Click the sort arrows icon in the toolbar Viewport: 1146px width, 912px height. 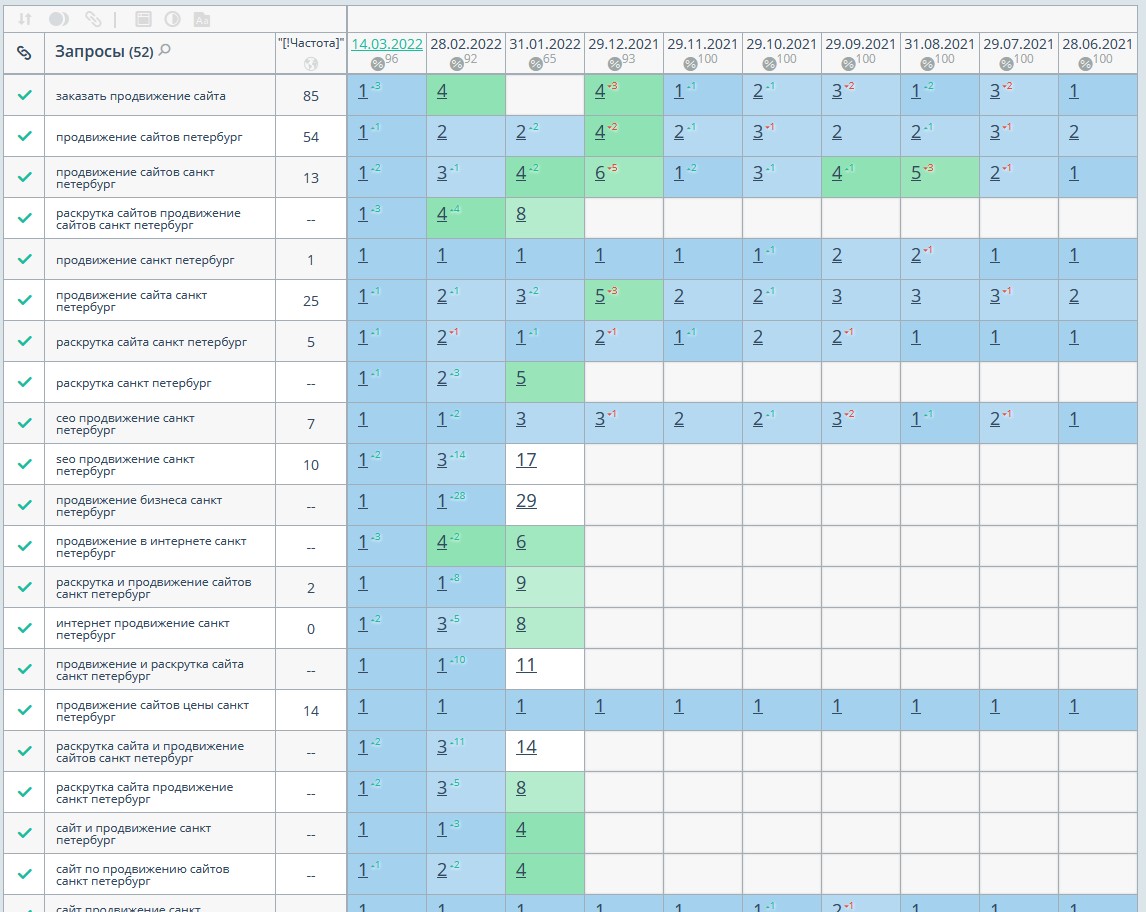(x=25, y=19)
